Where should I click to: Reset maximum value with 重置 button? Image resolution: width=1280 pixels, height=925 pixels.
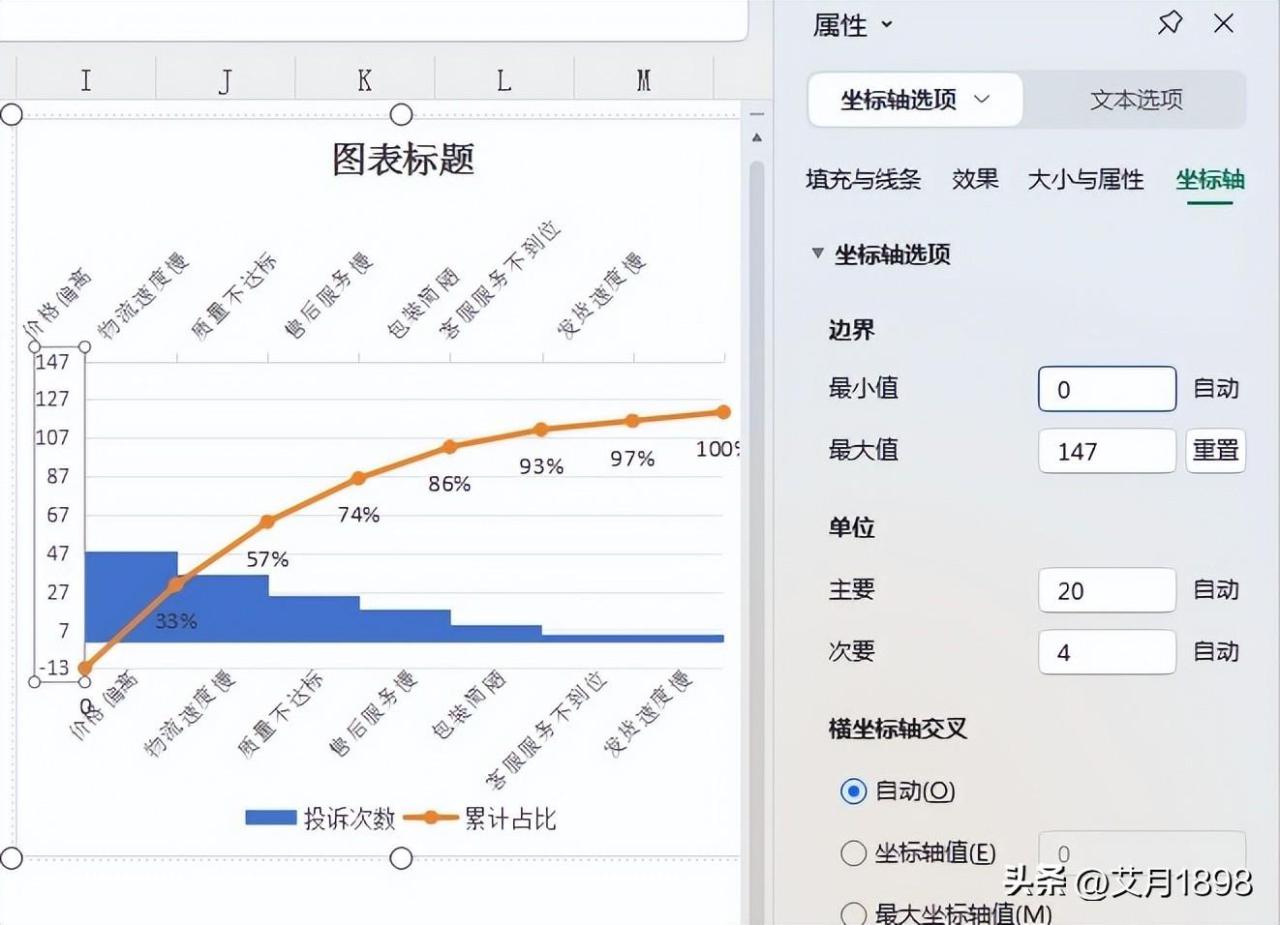1216,451
